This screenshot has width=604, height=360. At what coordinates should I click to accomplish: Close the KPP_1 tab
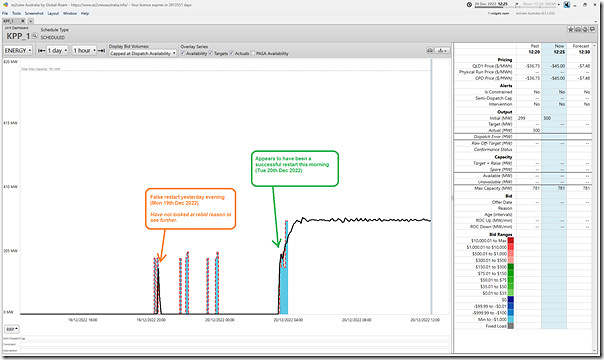(23, 21)
